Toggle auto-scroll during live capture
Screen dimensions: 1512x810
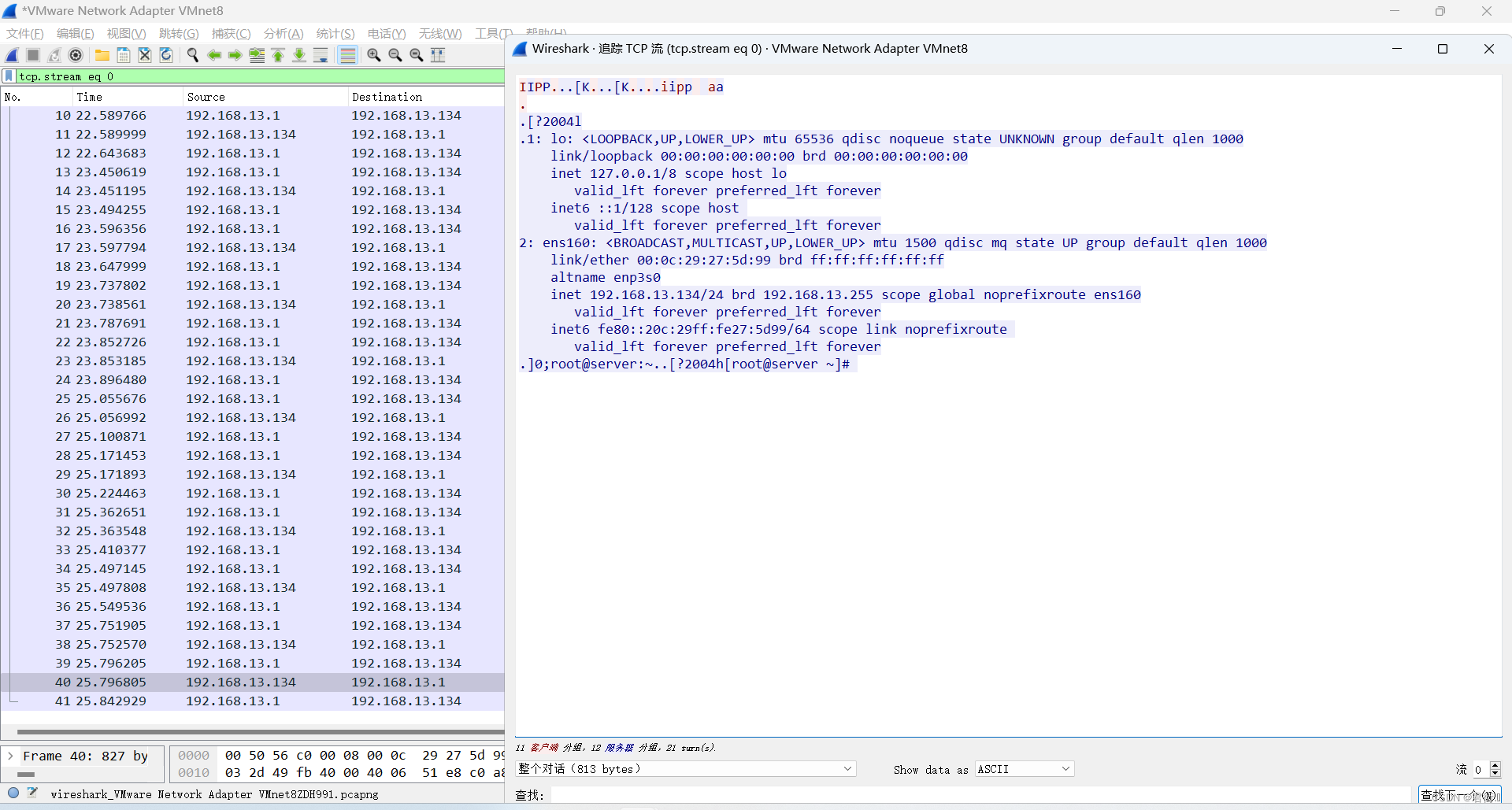click(321, 55)
